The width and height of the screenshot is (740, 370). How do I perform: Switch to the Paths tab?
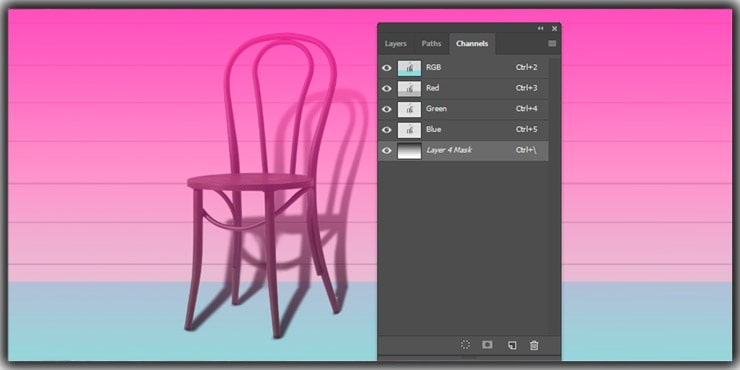click(x=431, y=43)
